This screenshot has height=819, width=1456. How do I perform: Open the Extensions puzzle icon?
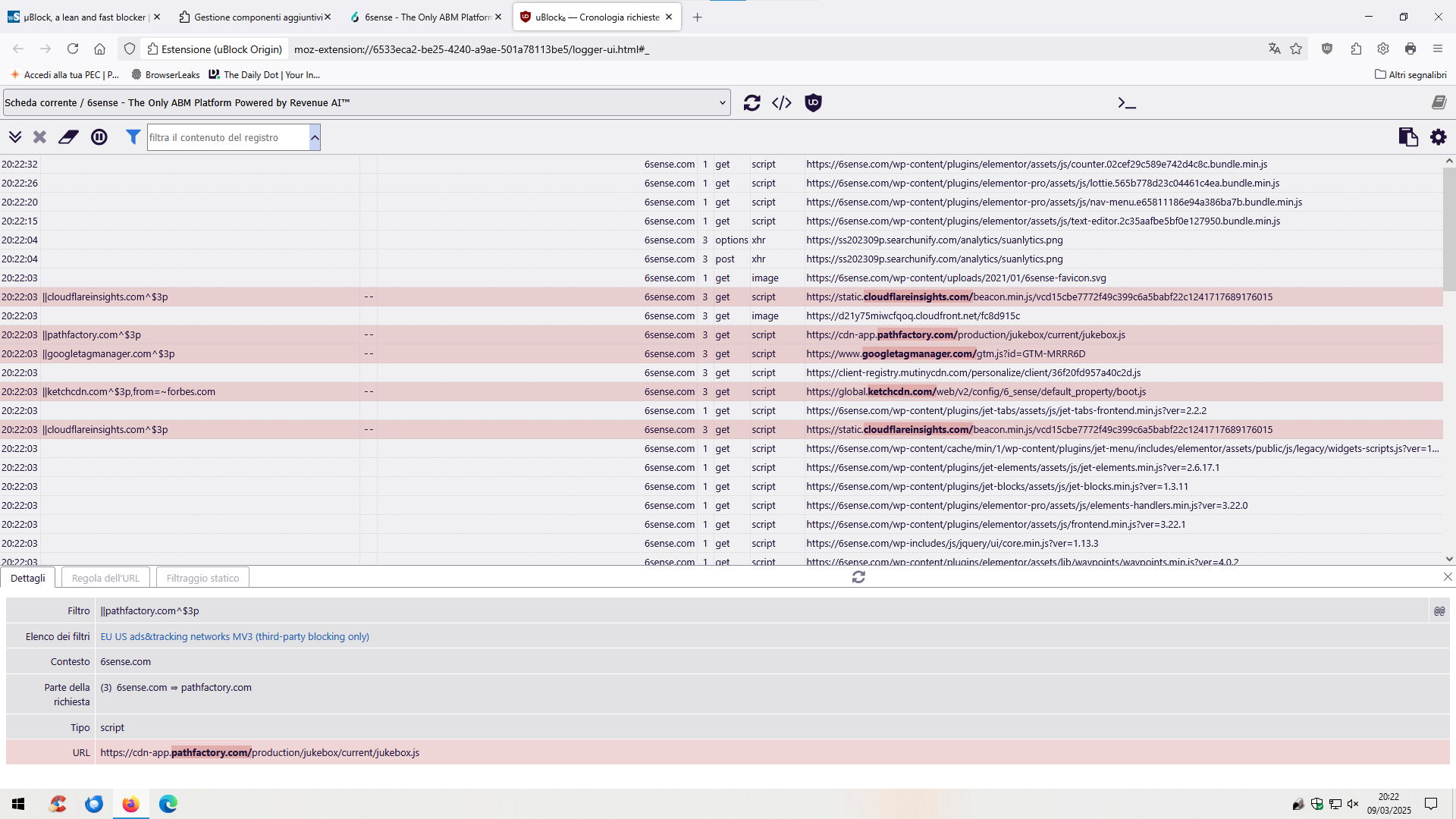tap(1356, 49)
